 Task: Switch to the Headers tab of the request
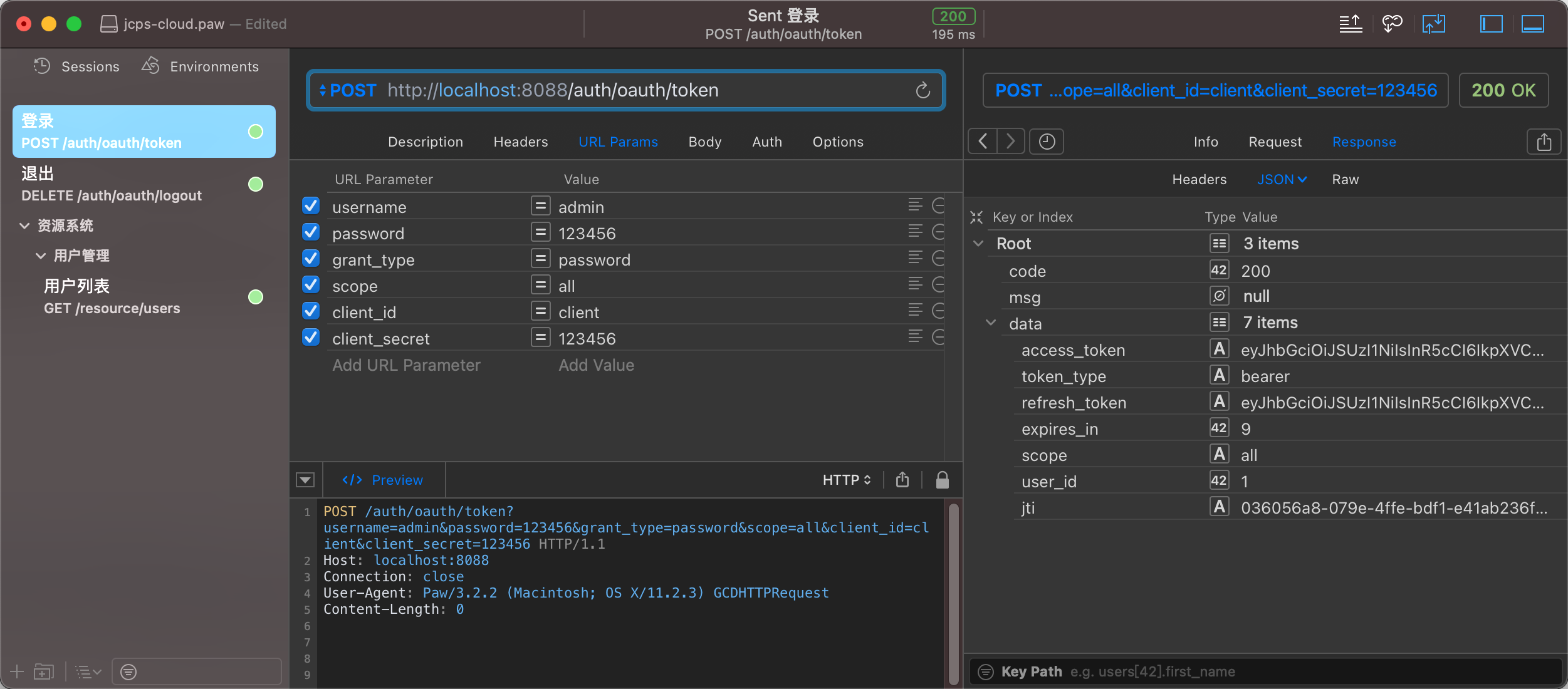coord(520,142)
